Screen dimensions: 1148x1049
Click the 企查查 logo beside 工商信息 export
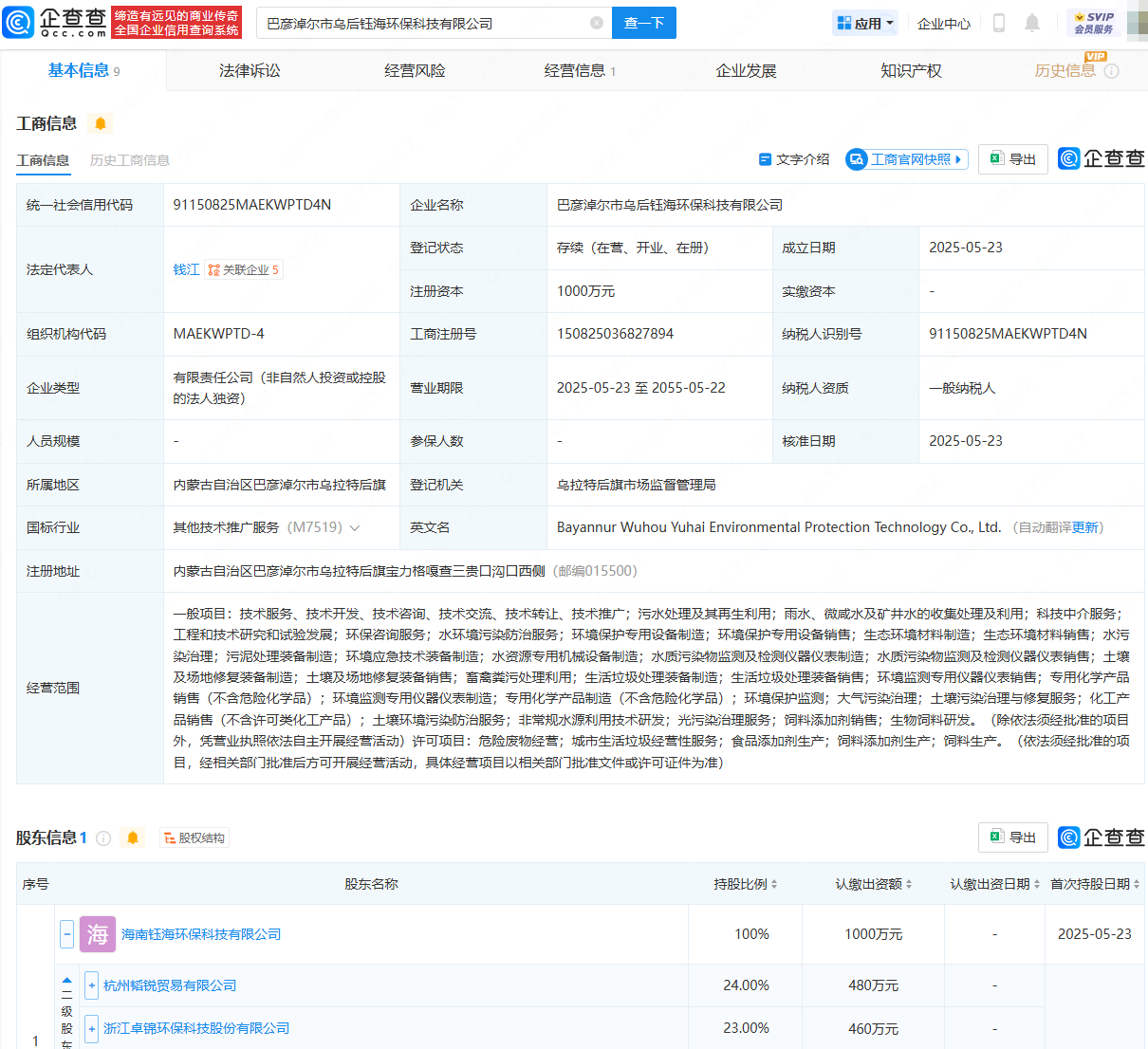tap(1102, 158)
